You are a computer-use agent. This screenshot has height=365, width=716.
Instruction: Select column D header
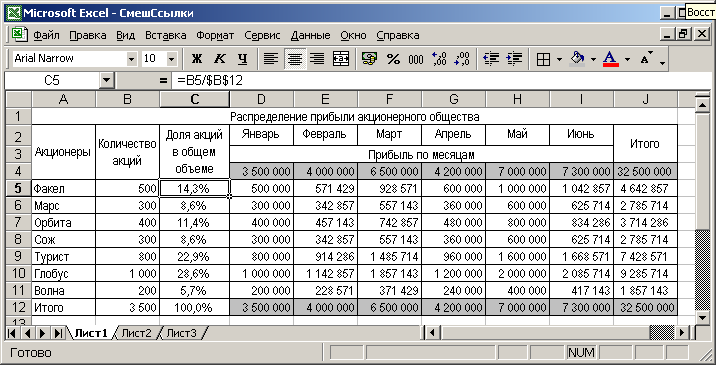point(262,100)
